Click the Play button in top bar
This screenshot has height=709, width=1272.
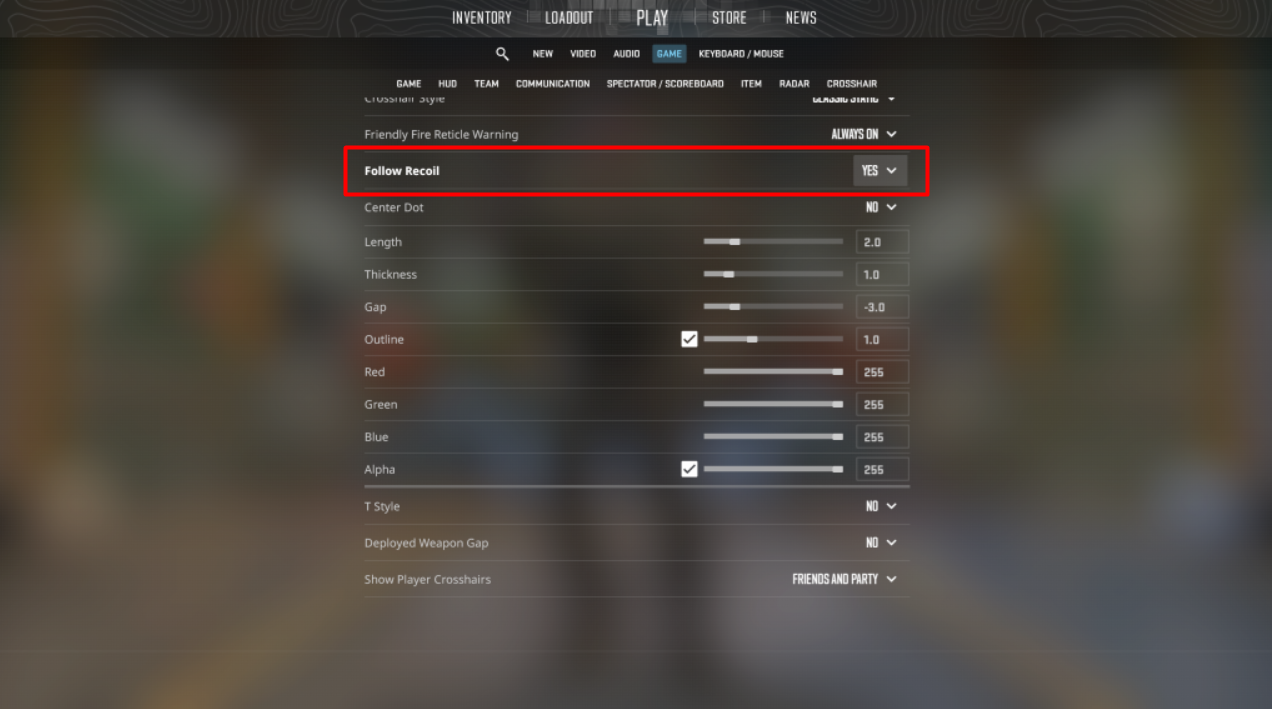[651, 18]
